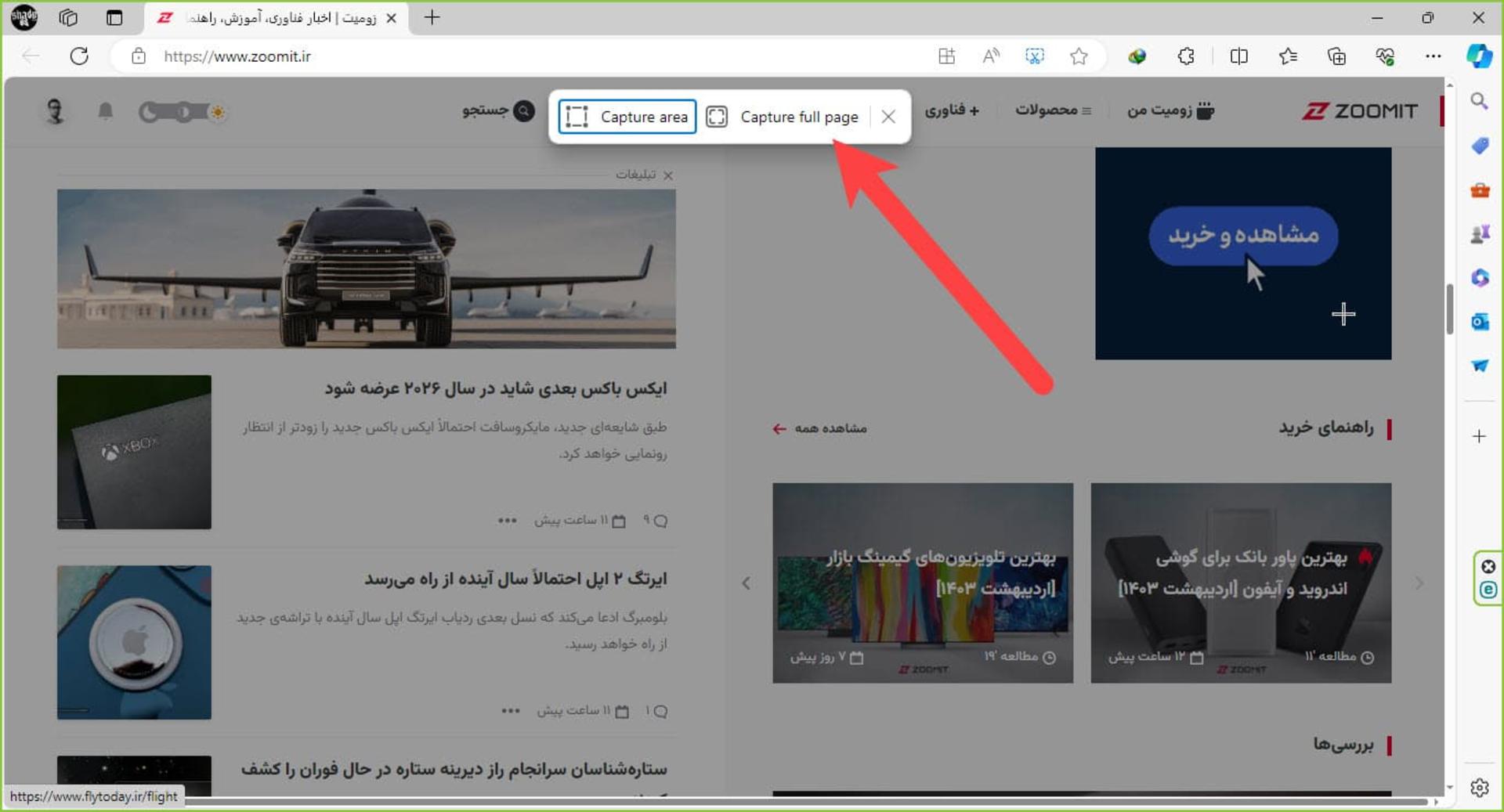Toggle the dark/light theme switch

pos(182,112)
